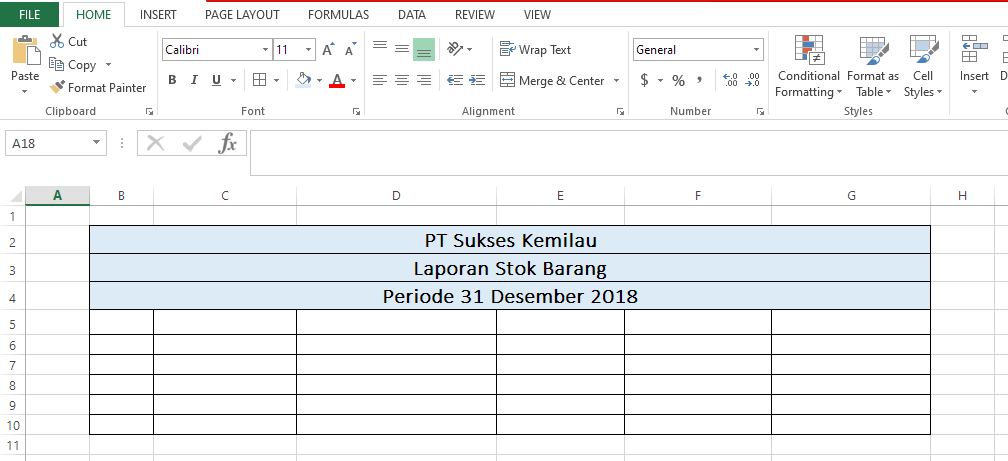Apply the red font color
Image resolution: width=1008 pixels, height=461 pixels.
tap(337, 80)
